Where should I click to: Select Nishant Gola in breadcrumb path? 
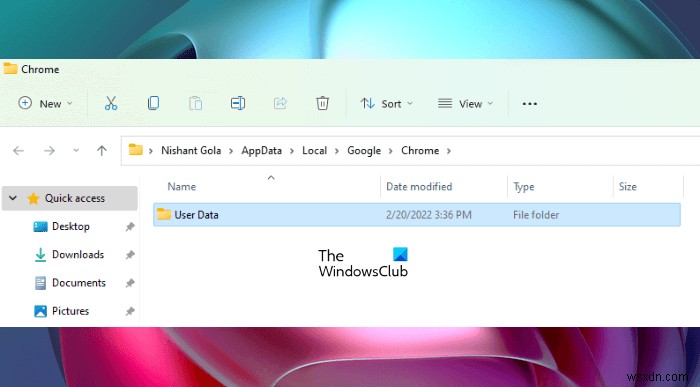(x=191, y=151)
